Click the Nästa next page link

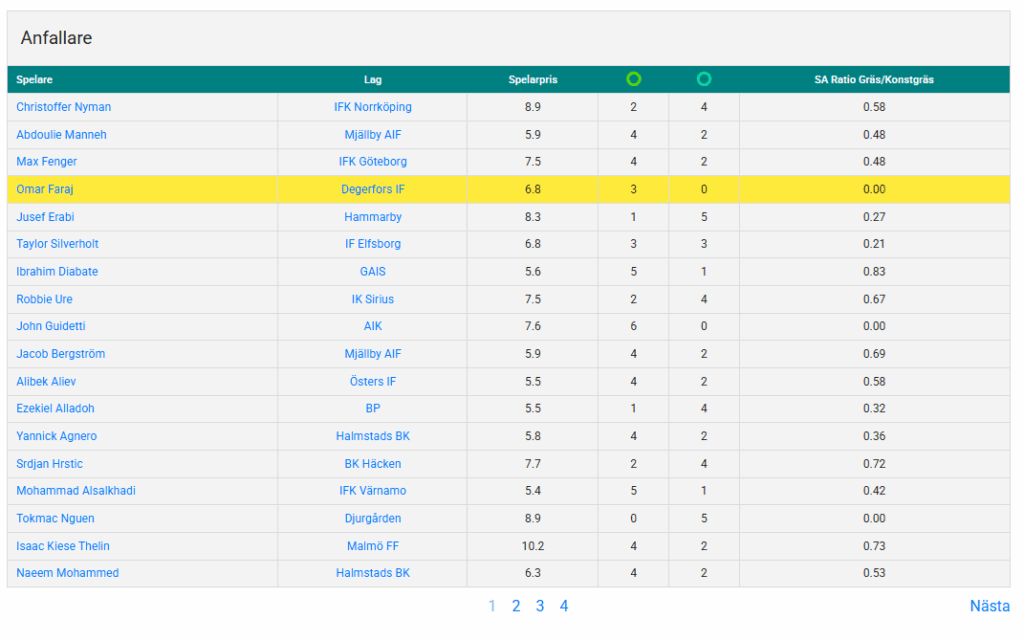(x=989, y=606)
